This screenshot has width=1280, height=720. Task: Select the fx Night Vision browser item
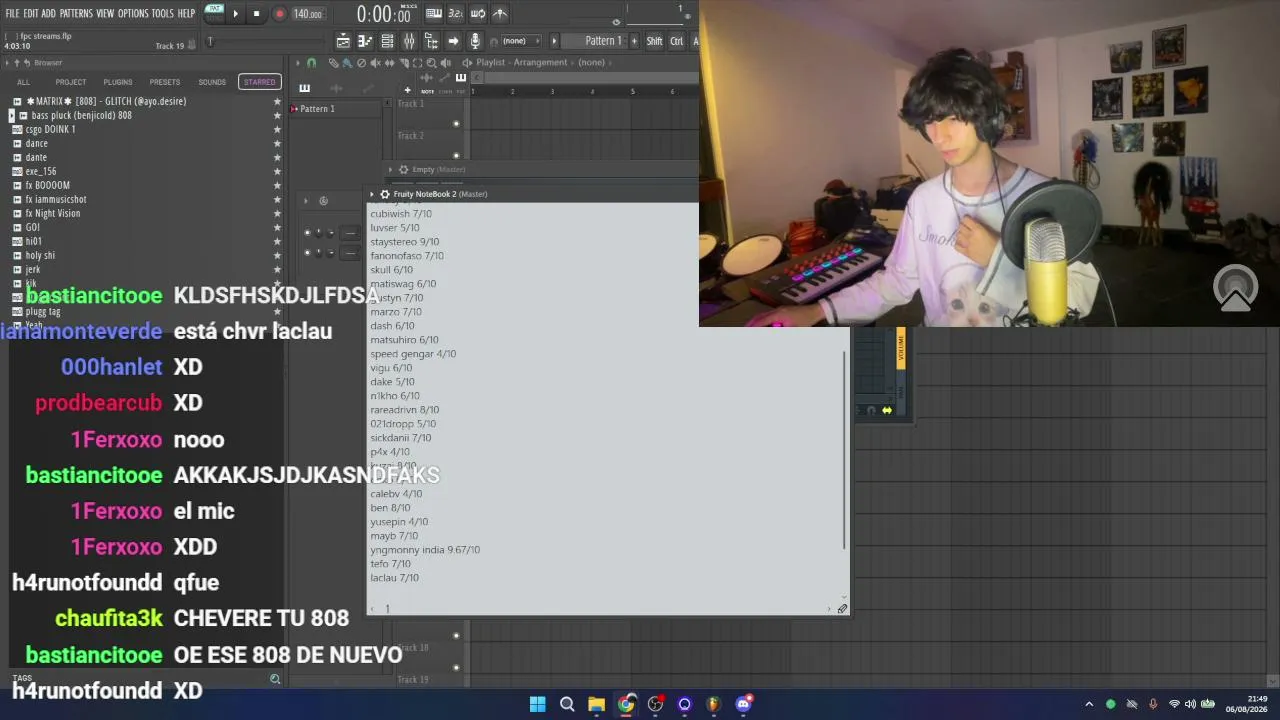53,213
